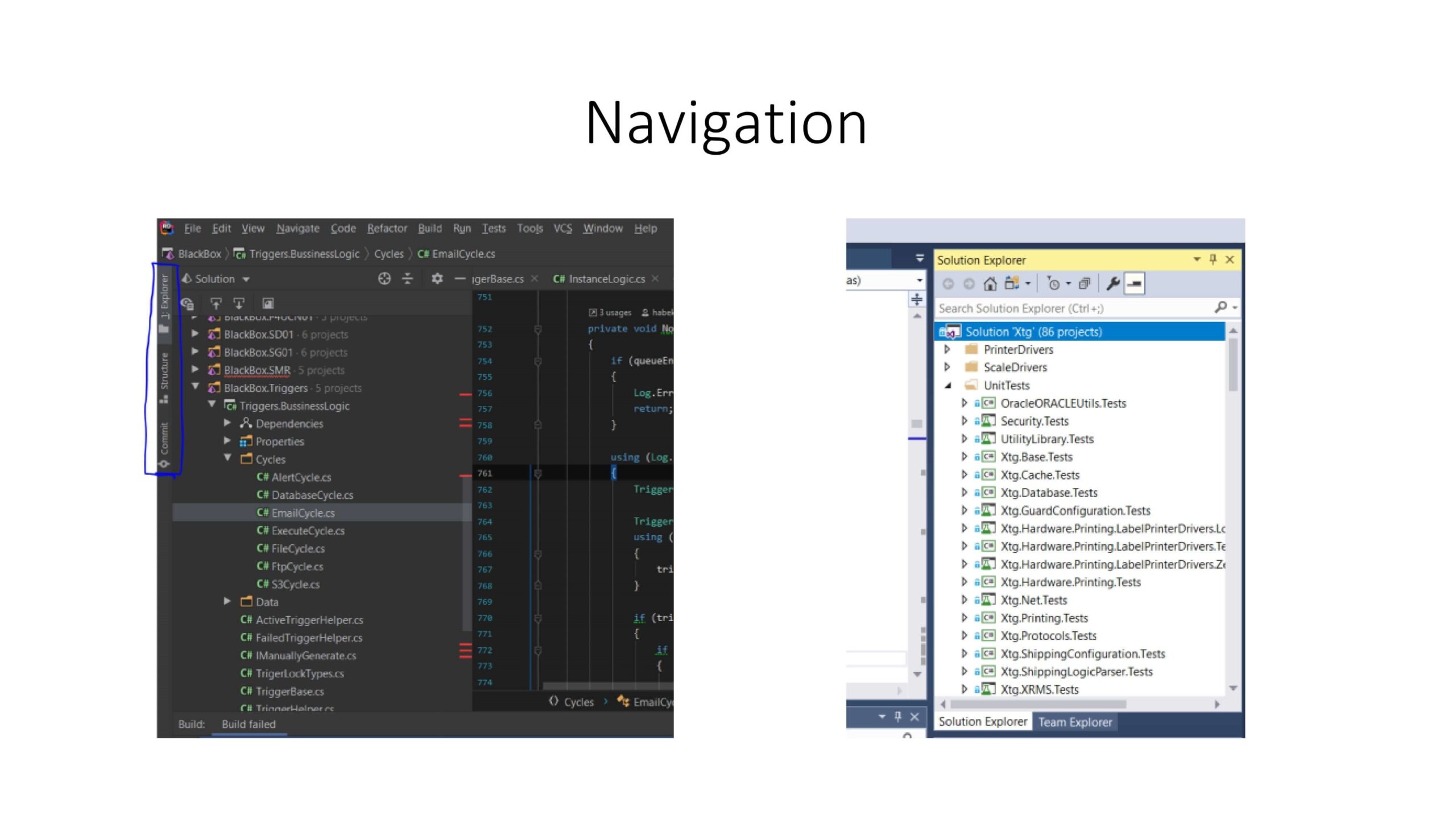
Task: Open the Solution view dropdown
Action: coord(246,279)
